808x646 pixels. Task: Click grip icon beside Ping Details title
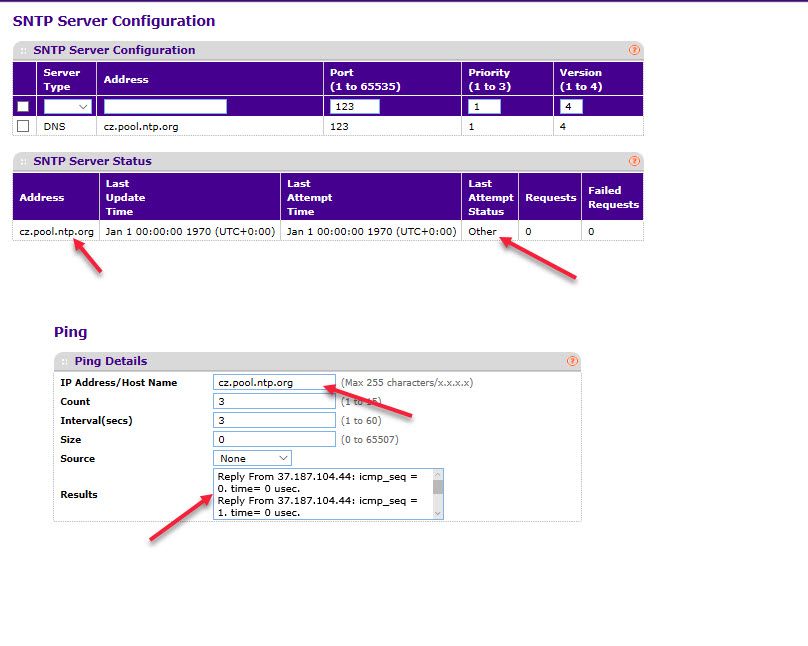[x=64, y=361]
